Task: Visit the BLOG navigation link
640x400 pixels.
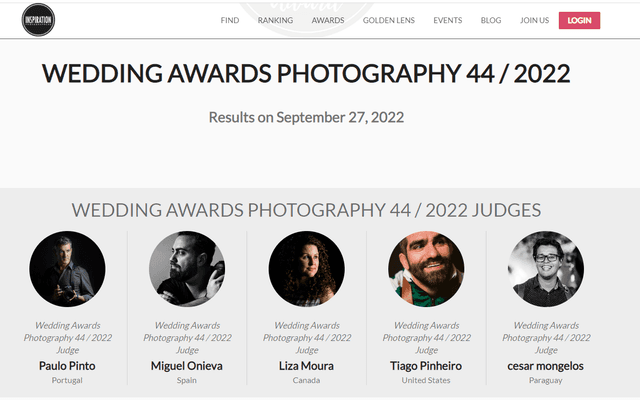Action: [x=491, y=20]
